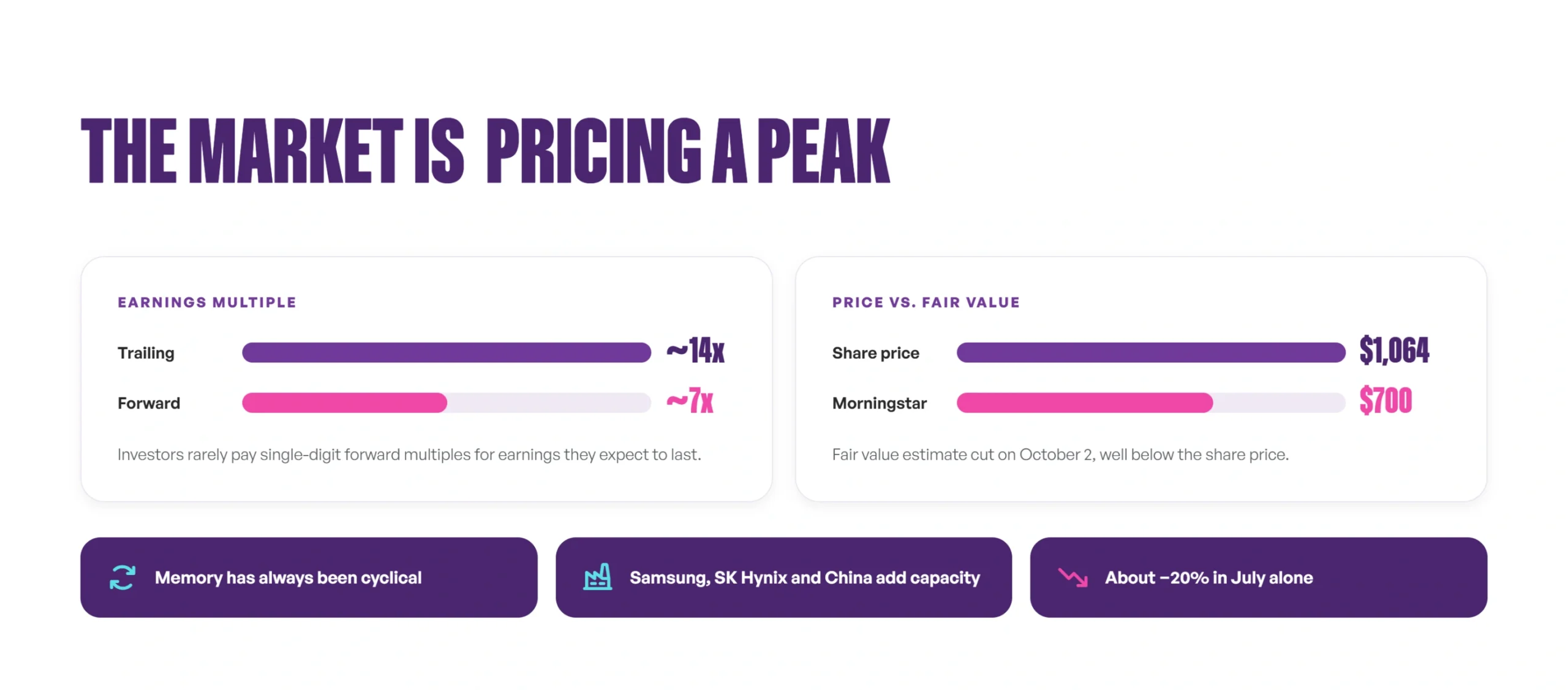The width and height of the screenshot is (1568, 690).
Task: Click the PRICE VS. FAIR VALUE heading
Action: pyautogui.click(x=925, y=302)
